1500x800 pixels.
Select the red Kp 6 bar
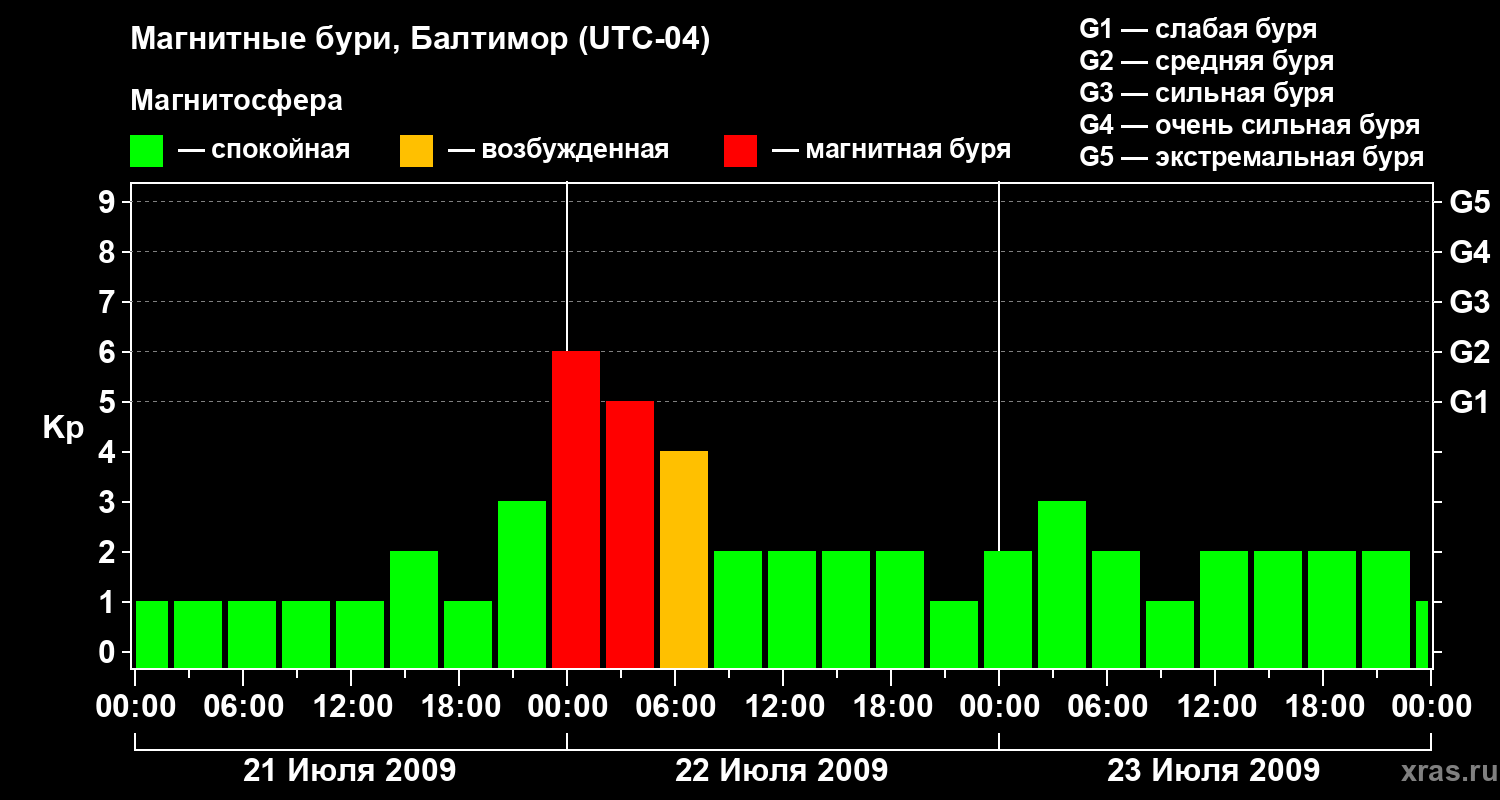576,509
